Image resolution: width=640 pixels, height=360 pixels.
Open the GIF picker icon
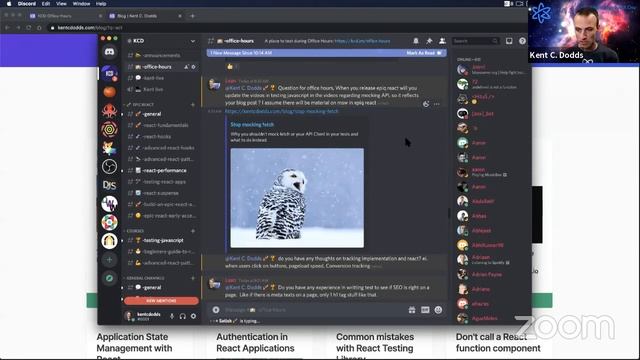coord(425,310)
